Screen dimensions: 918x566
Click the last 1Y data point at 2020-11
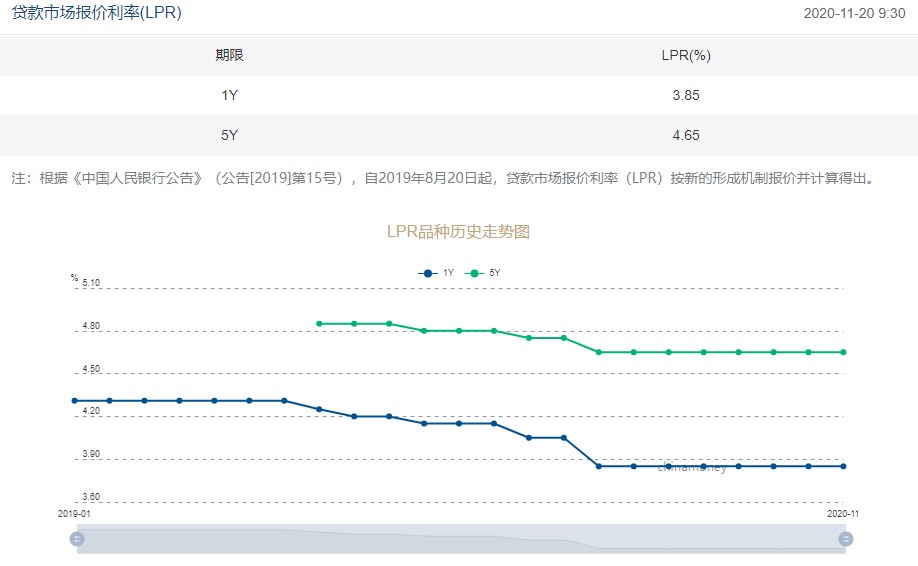(x=844, y=466)
